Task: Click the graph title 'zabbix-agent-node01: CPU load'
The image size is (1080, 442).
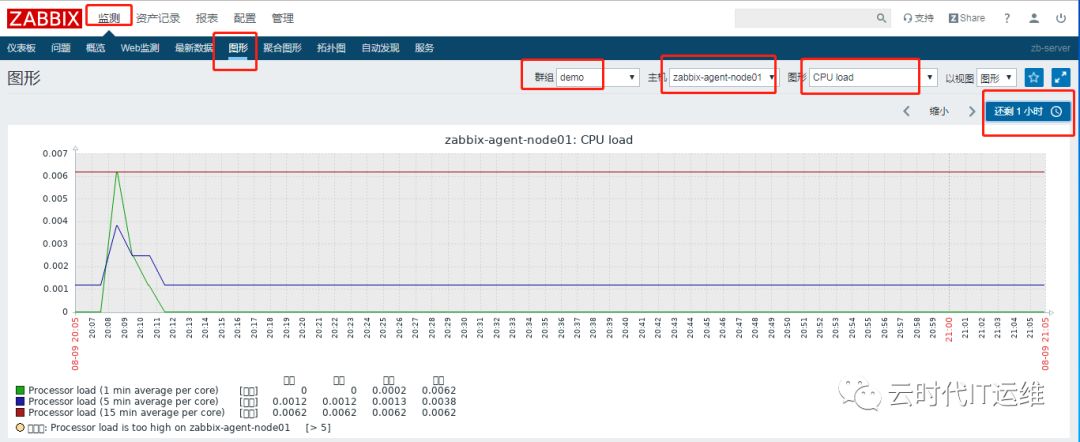Action: 539,140
